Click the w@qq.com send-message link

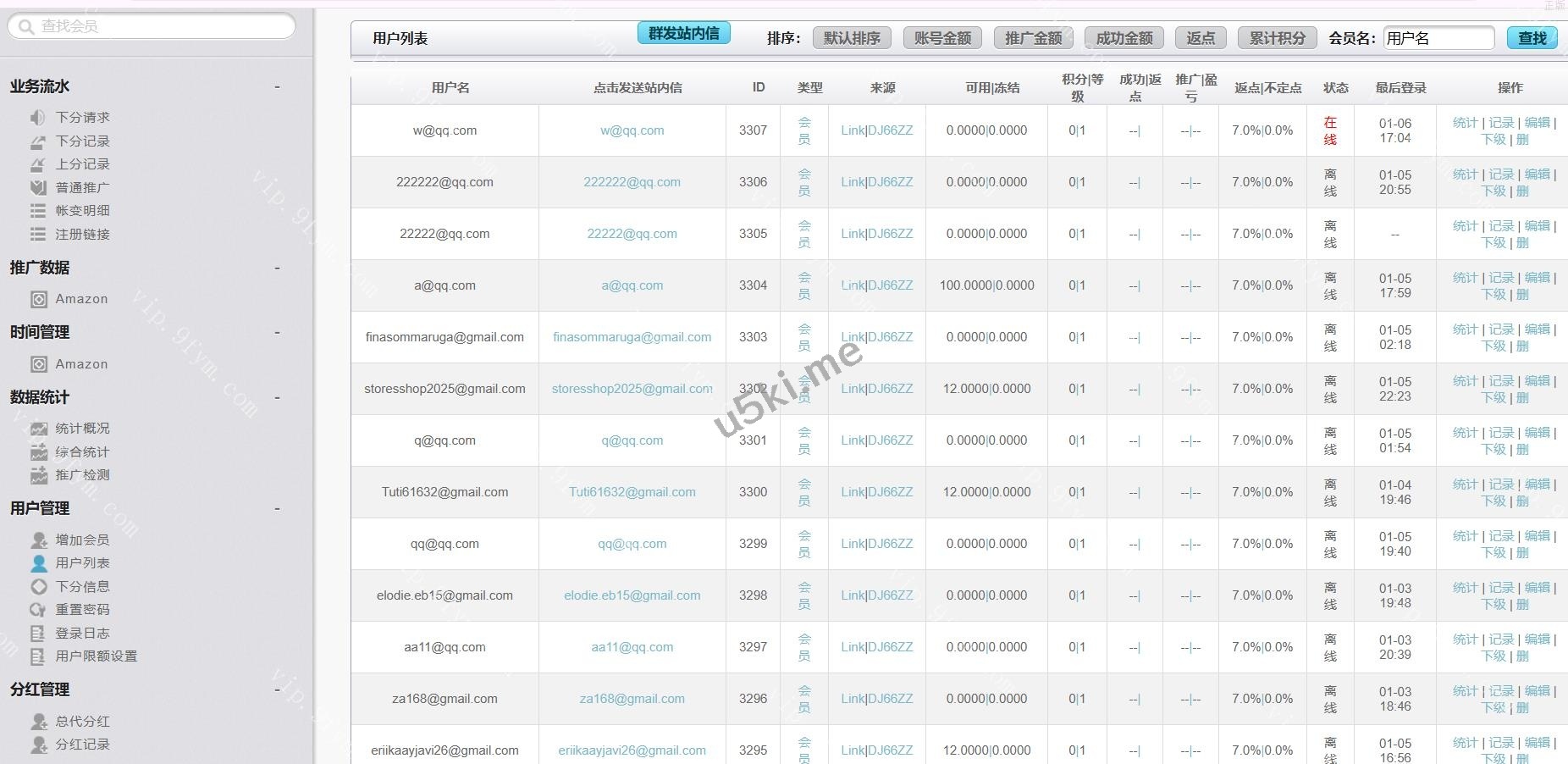pos(632,130)
